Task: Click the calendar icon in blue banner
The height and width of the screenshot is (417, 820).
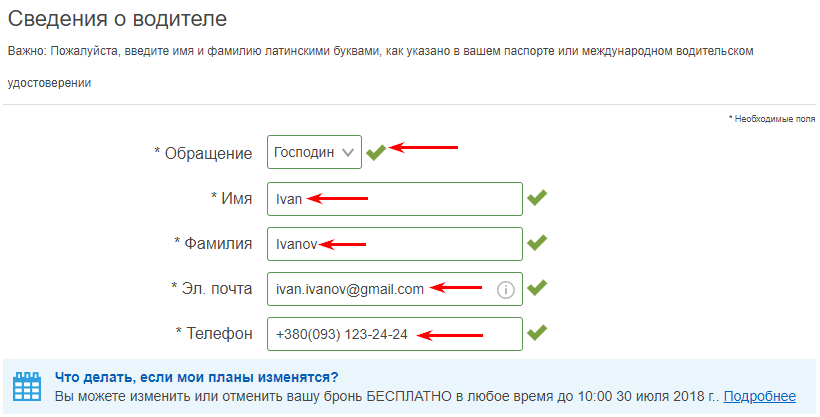Action: [26, 387]
